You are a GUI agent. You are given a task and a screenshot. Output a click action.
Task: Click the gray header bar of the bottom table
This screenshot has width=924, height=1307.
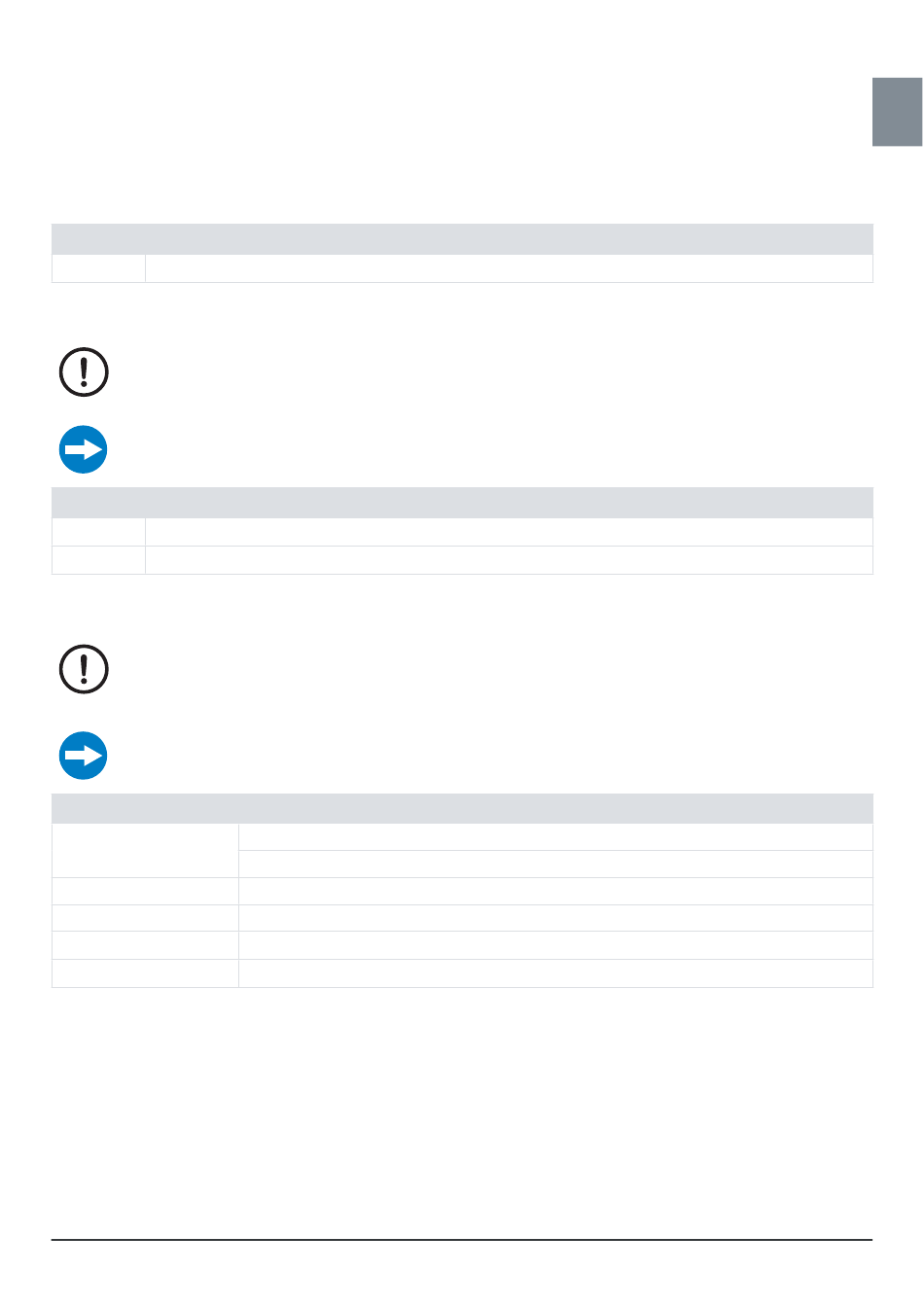pos(462,809)
